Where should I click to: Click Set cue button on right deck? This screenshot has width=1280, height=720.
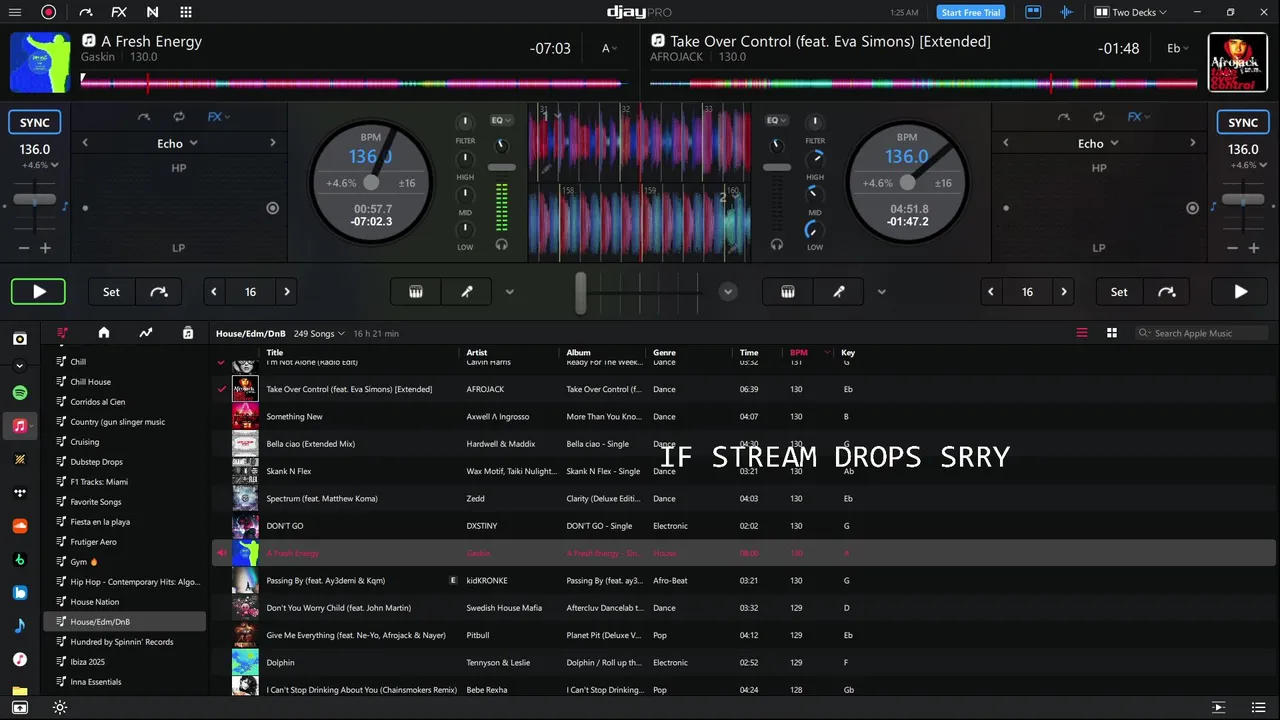point(1119,292)
